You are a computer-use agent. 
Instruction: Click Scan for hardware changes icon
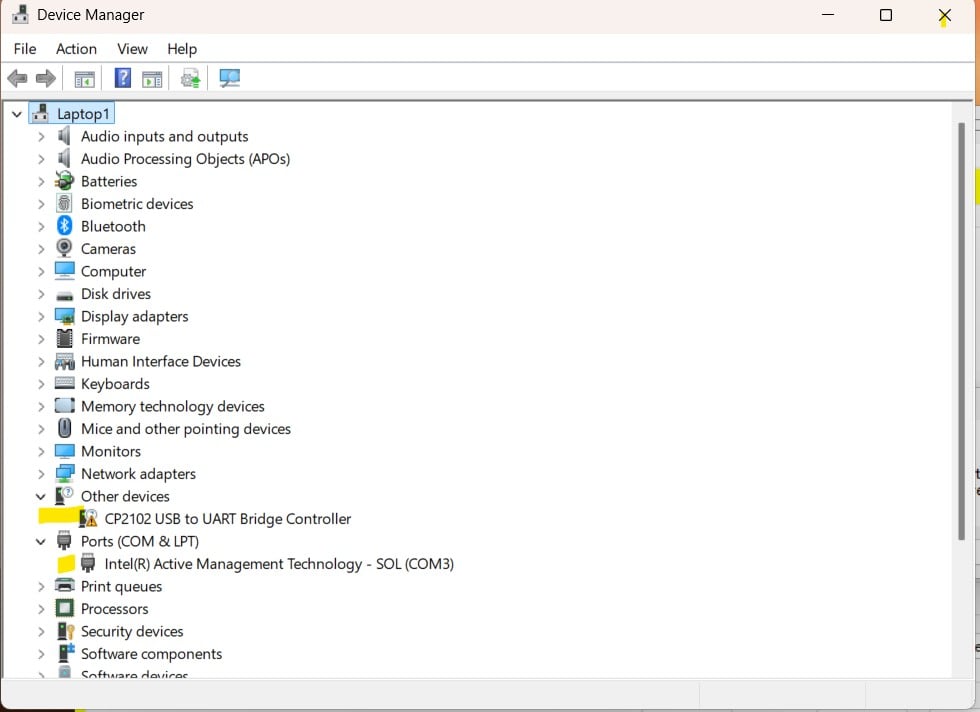coord(190,79)
